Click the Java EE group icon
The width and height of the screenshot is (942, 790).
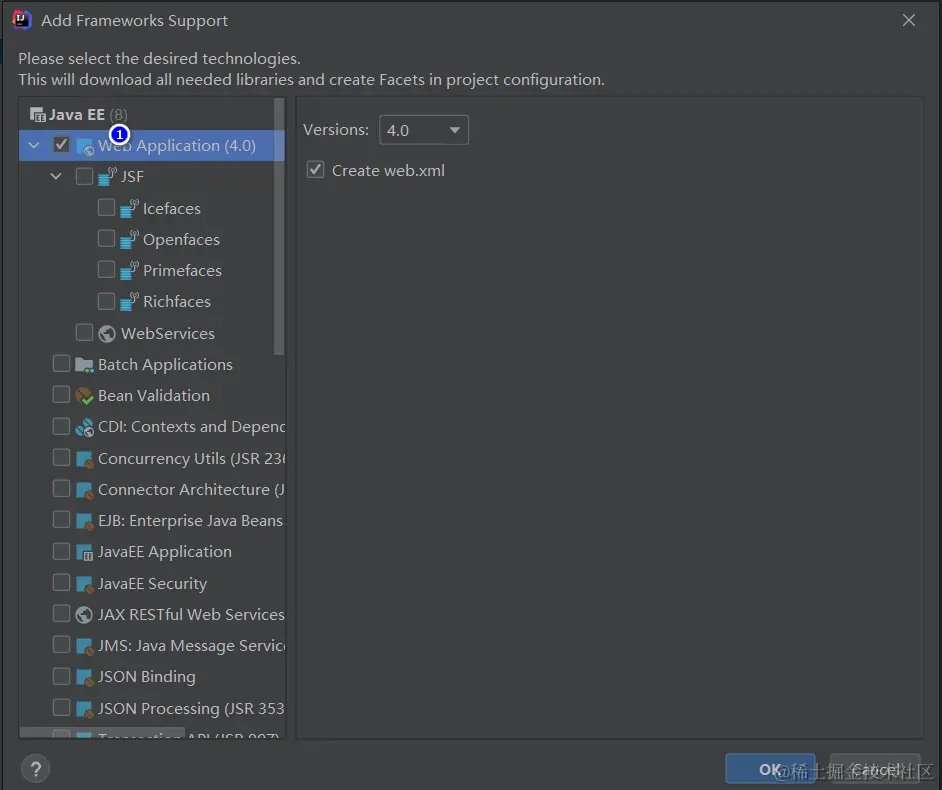click(x=37, y=115)
